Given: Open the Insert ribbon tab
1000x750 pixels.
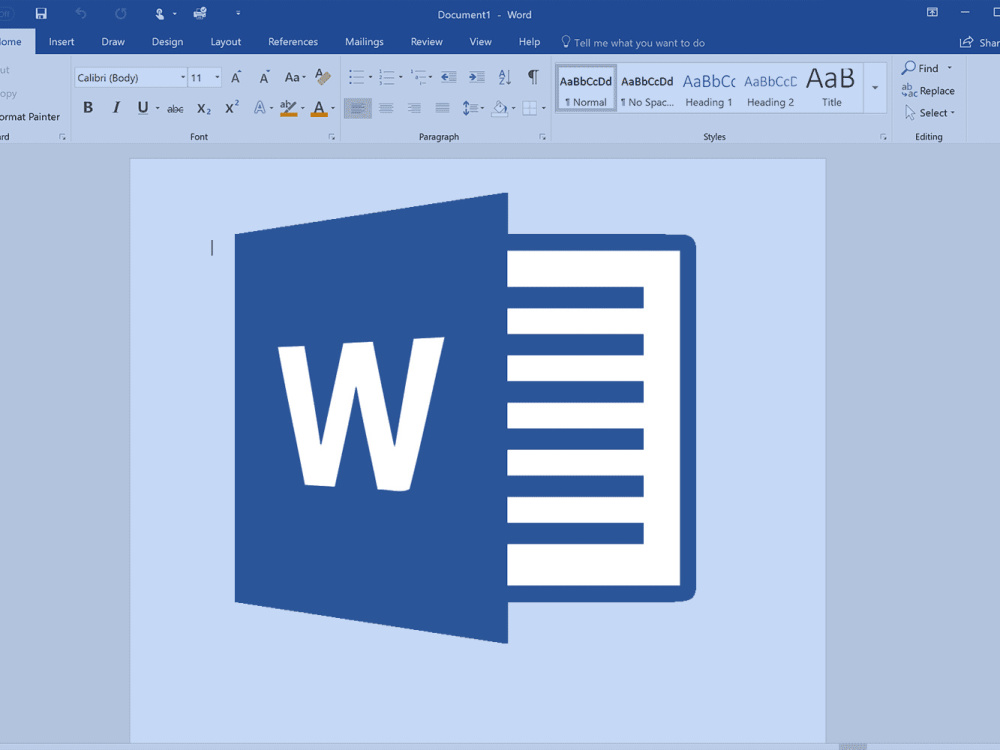Looking at the screenshot, I should pyautogui.click(x=61, y=41).
